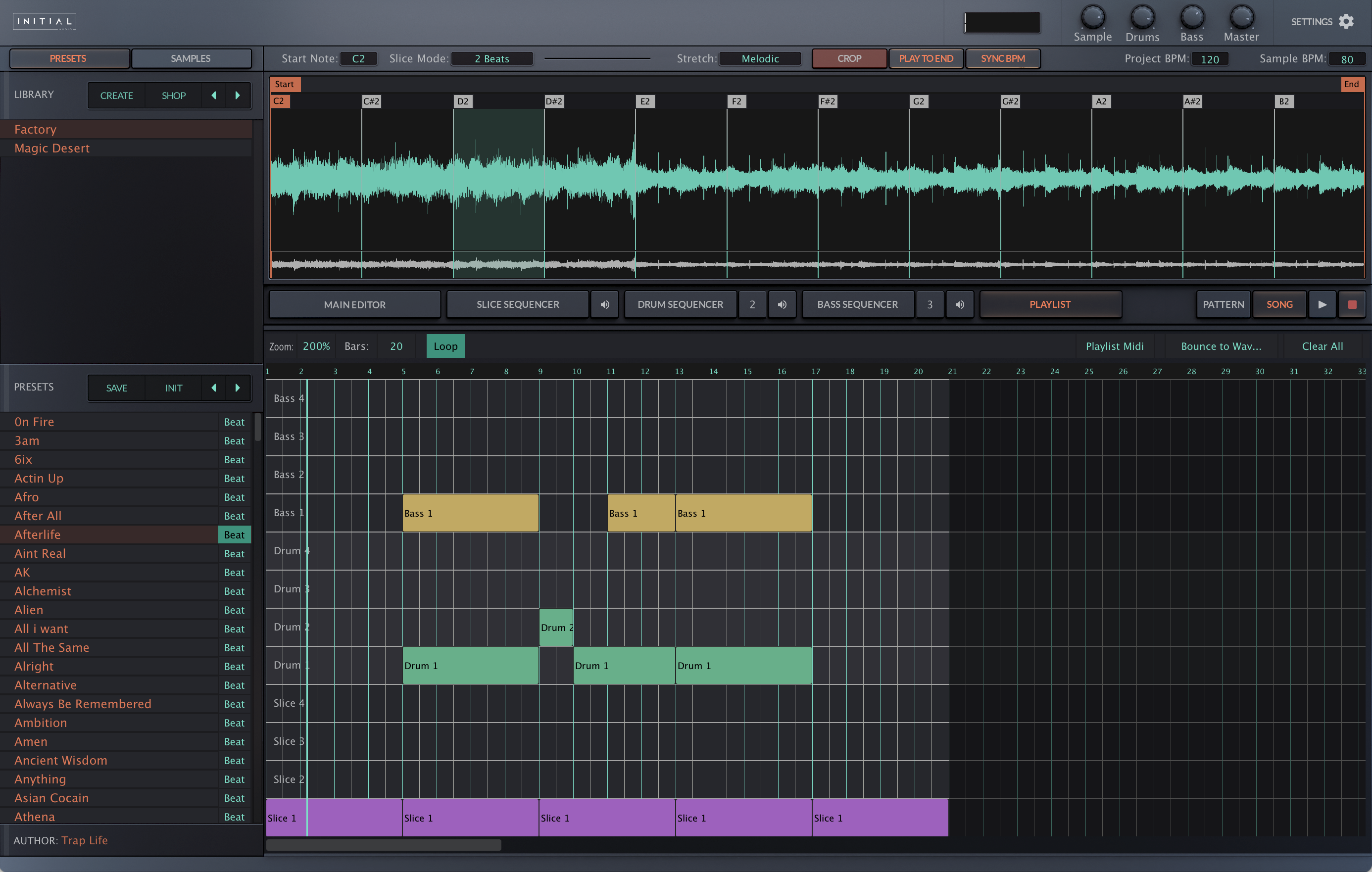
Task: Select the Magic Desert library
Action: (x=126, y=148)
